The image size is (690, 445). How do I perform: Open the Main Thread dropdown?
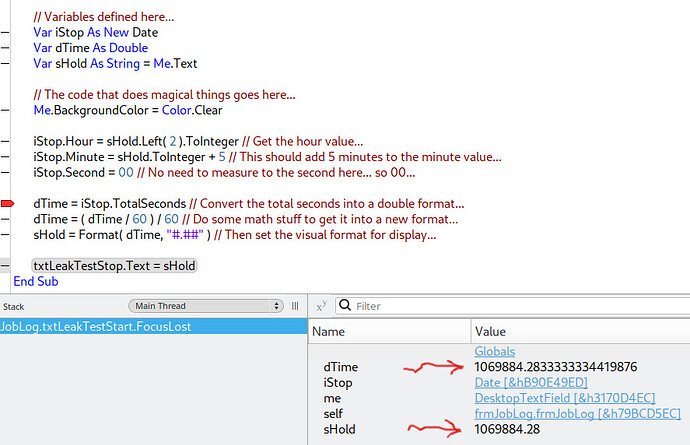211,306
